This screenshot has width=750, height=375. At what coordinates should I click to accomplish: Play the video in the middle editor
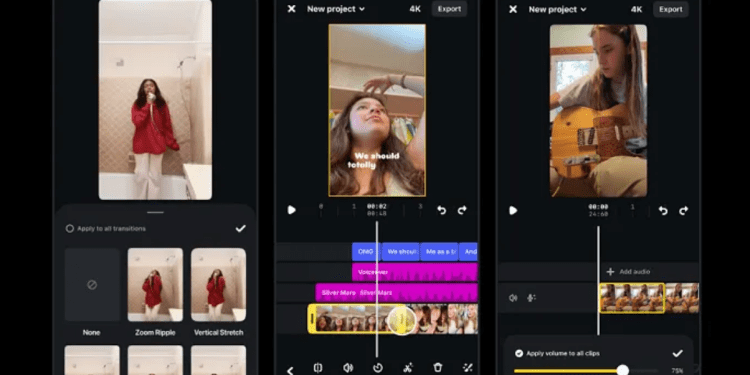tap(291, 210)
